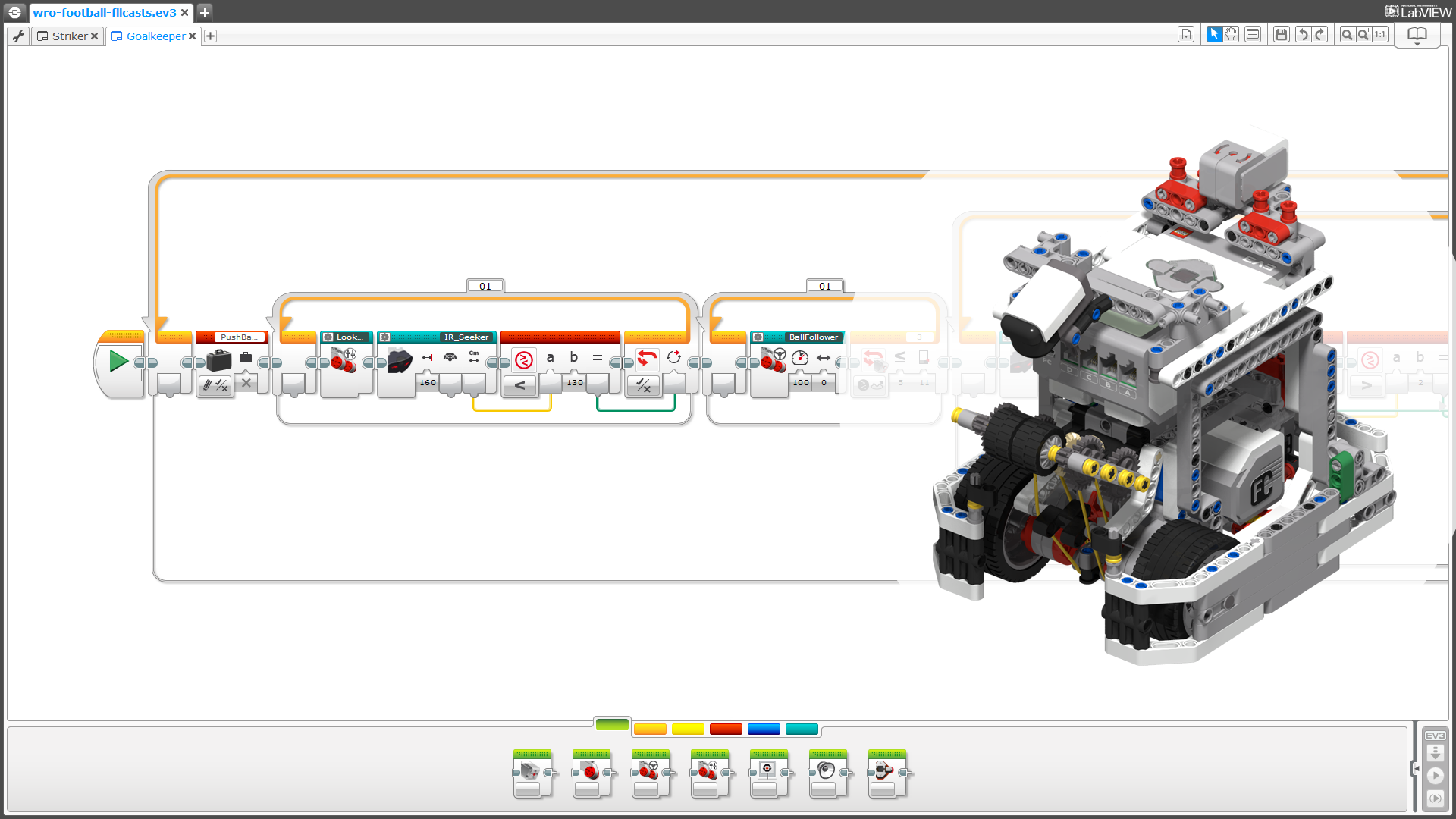
Task: Reset canvas zoom to 1:1
Action: (x=1380, y=33)
